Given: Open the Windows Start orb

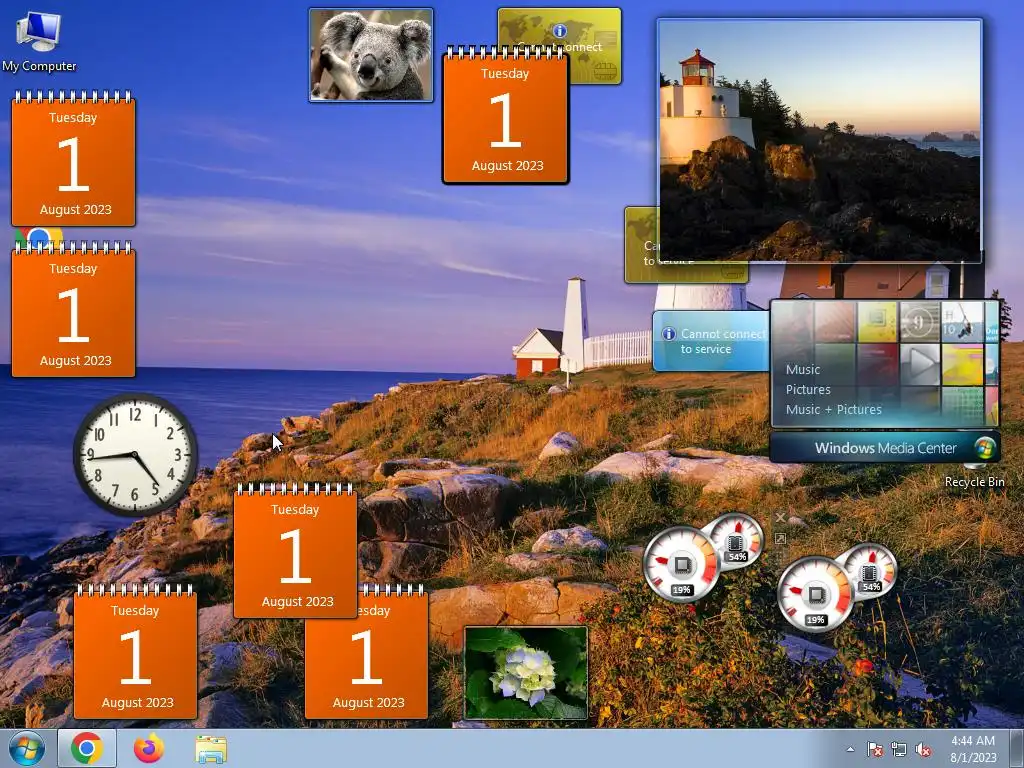Looking at the screenshot, I should click(x=27, y=748).
